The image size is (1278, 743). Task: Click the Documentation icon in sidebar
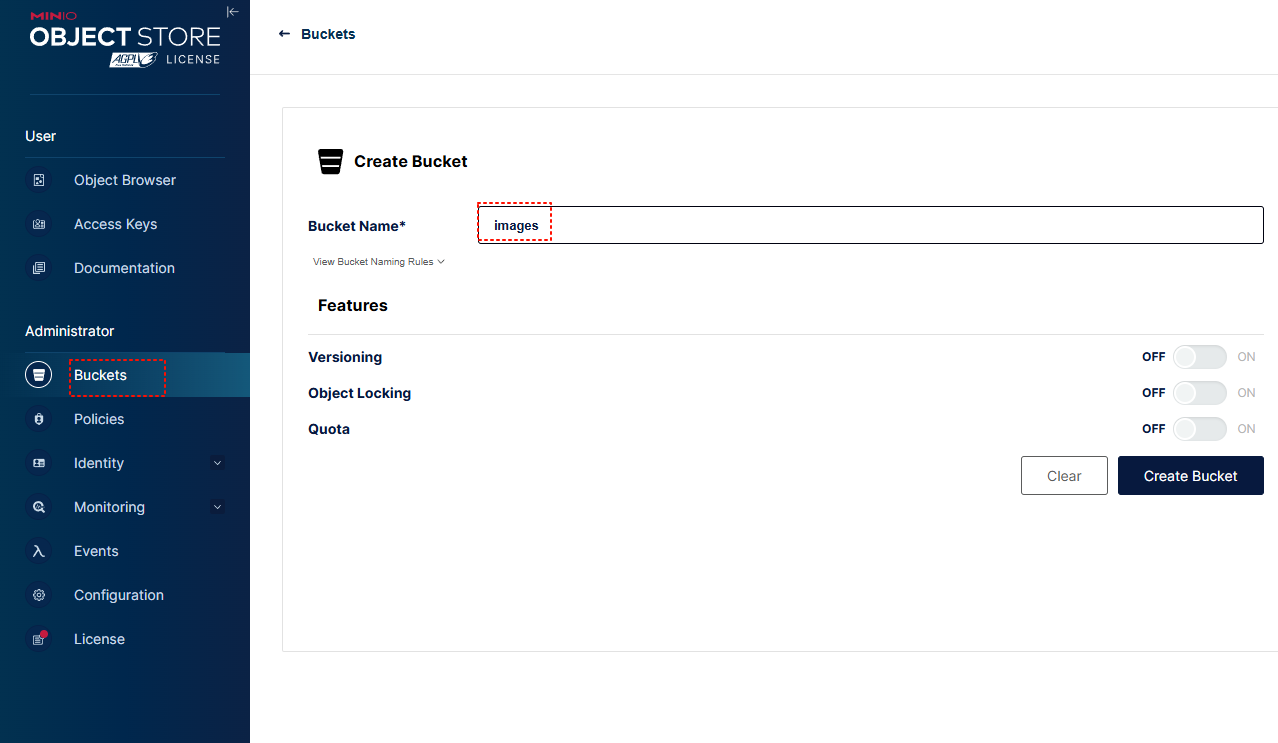tap(39, 268)
